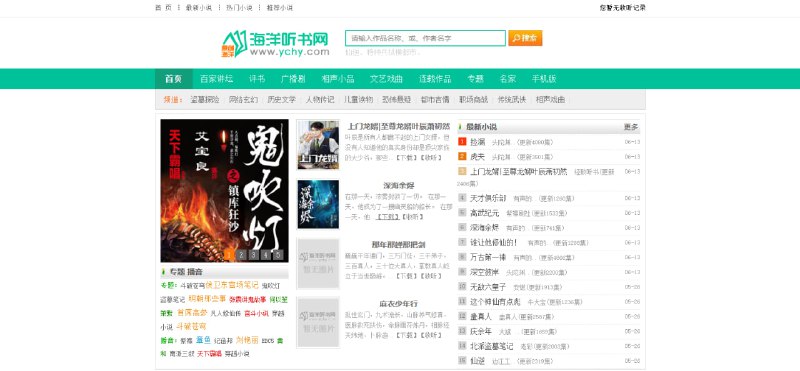Select the 人物传记 channel link
Image resolution: width=800 pixels, height=371 pixels.
(320, 100)
